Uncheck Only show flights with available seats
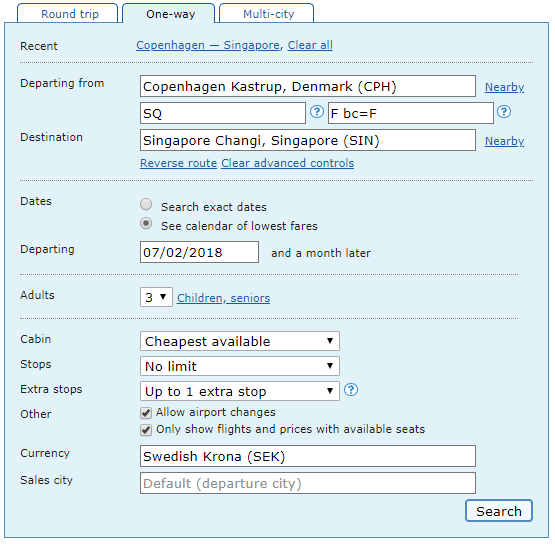Image resolution: width=555 pixels, height=544 pixels. (x=146, y=430)
